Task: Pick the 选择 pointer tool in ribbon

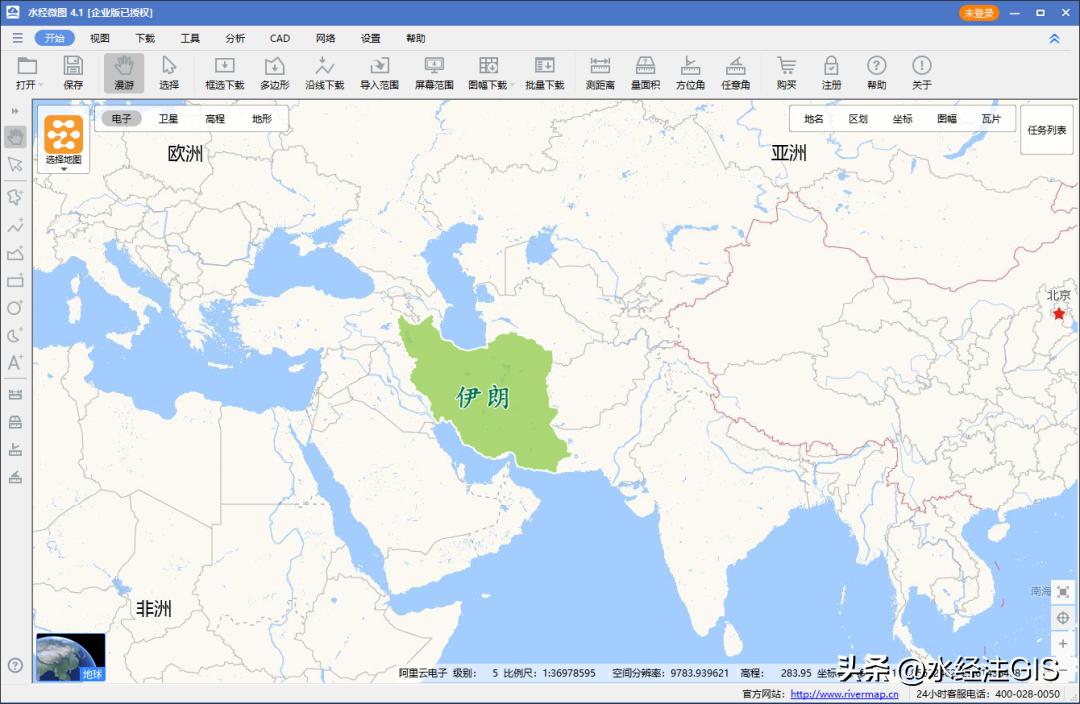Action: coord(169,73)
